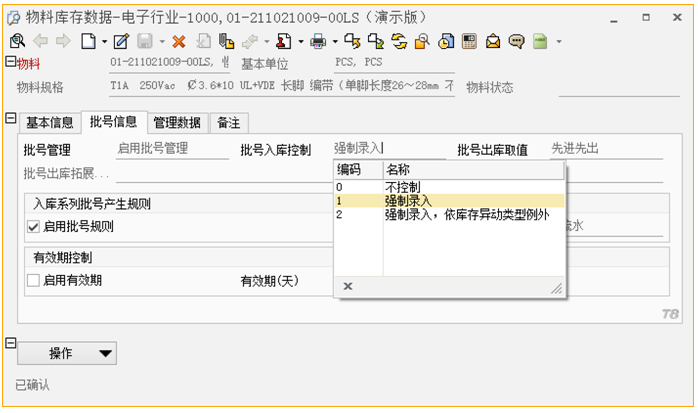This screenshot has height=413, width=698.
Task: Click the printer icon
Action: coord(319,41)
